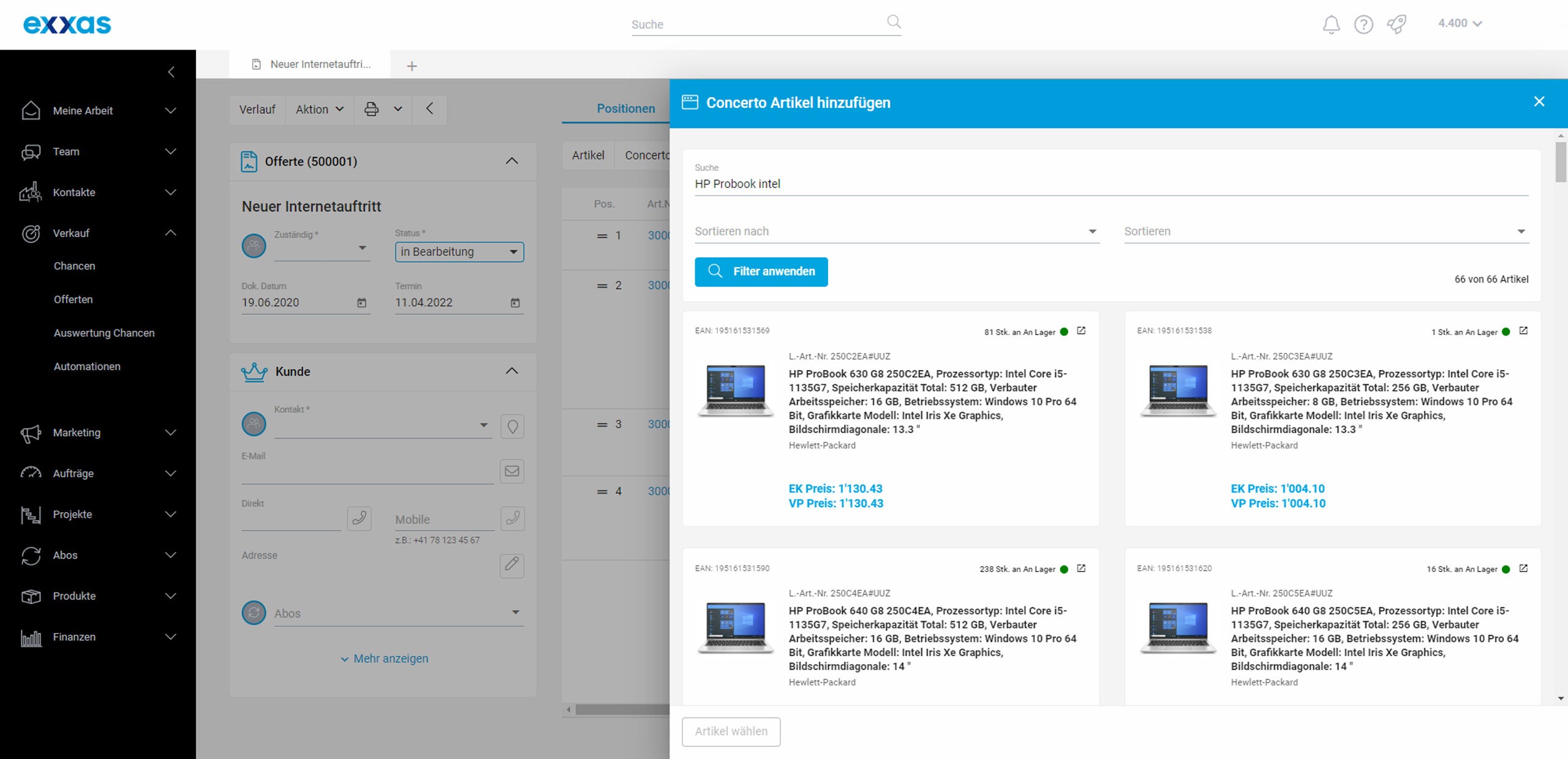Click the phone icon next to Mobile field

[513, 518]
